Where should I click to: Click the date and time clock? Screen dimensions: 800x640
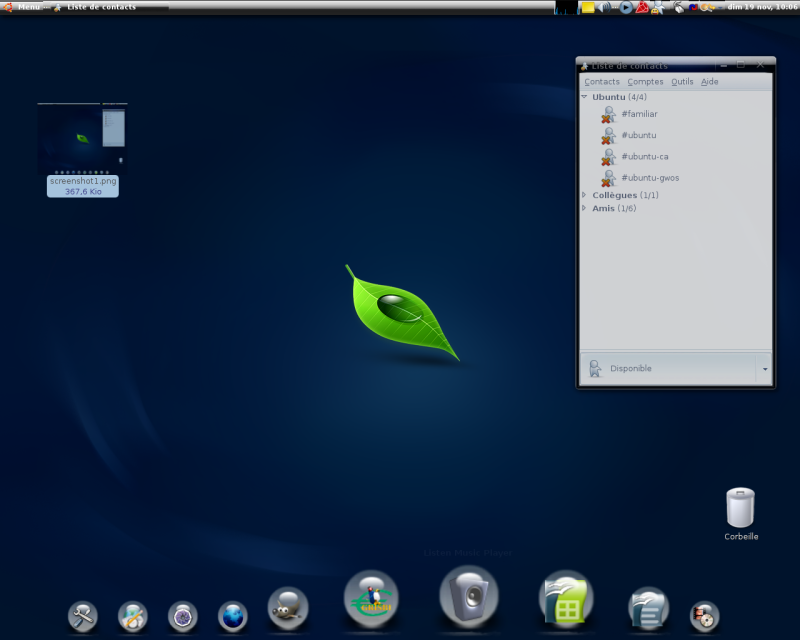tap(762, 7)
